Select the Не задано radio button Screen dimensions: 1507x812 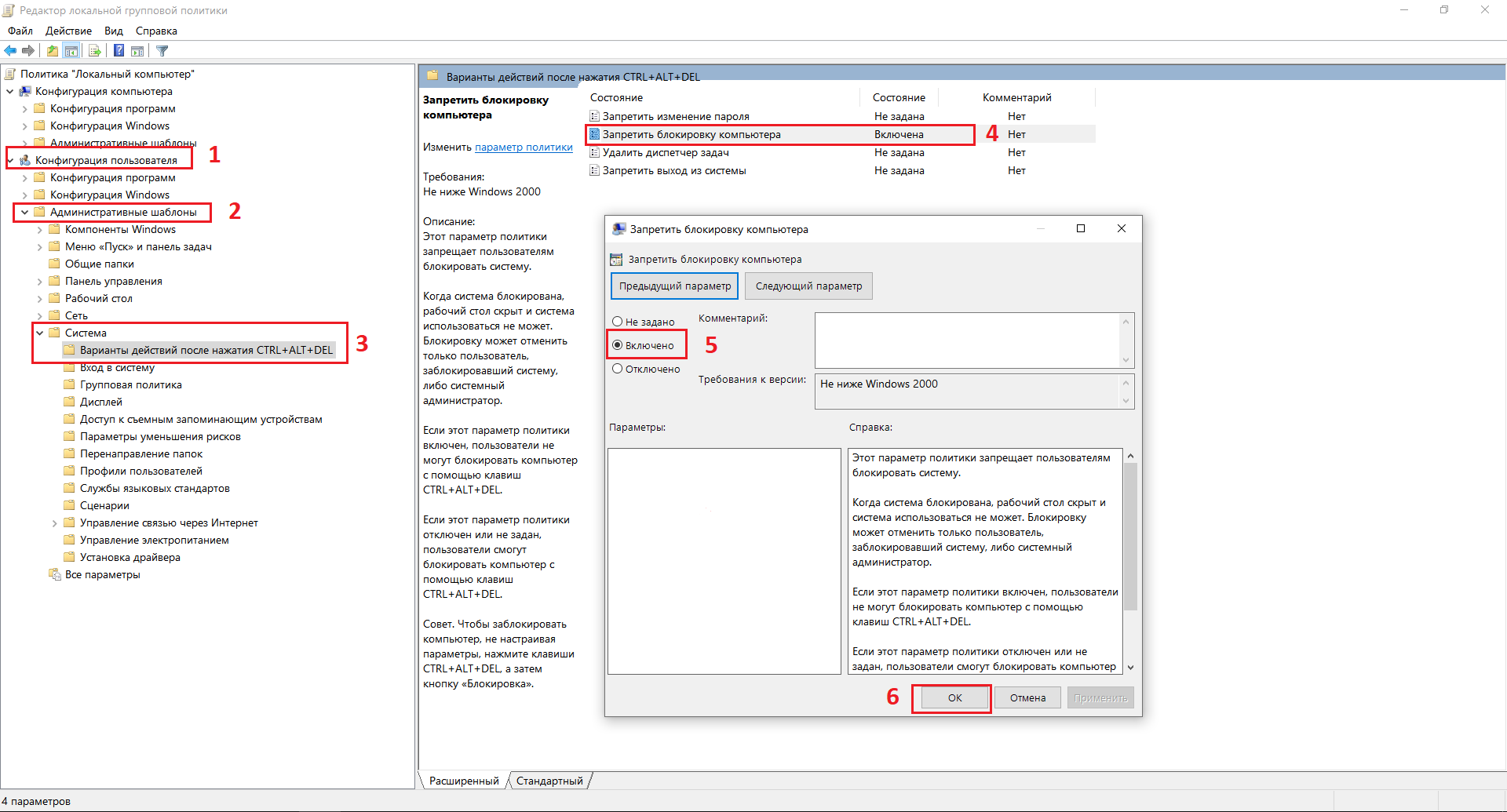coord(618,322)
